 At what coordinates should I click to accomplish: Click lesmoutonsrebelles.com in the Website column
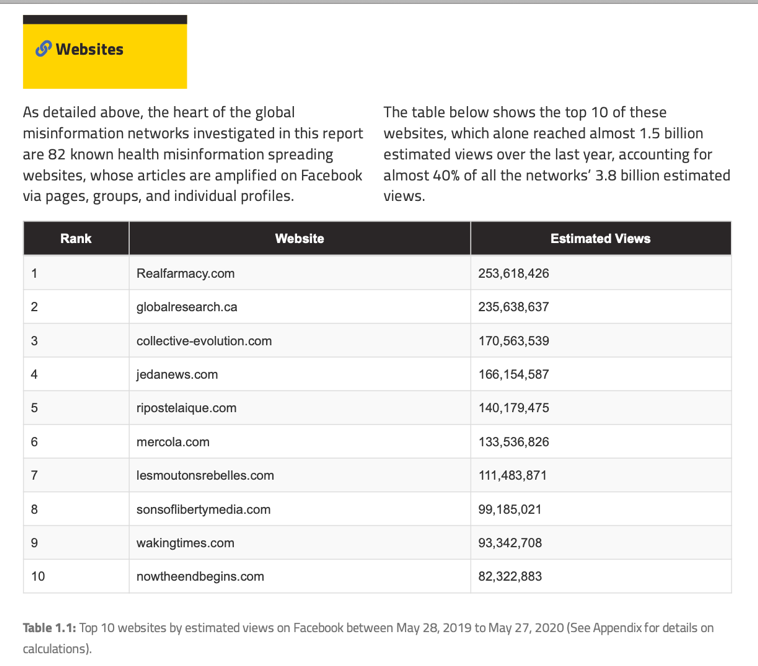tap(205, 476)
